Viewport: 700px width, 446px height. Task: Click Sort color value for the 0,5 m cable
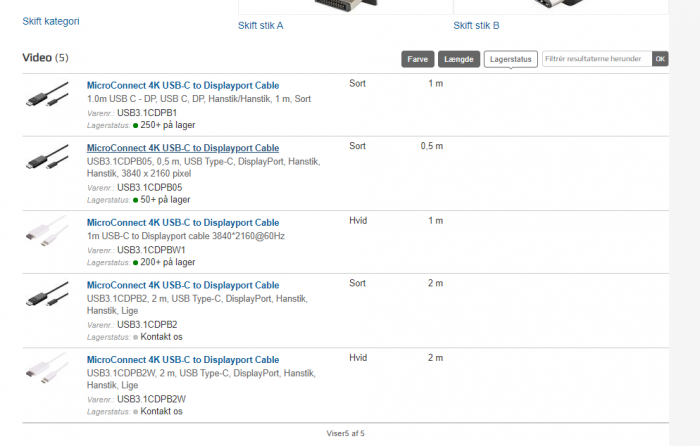(358, 146)
